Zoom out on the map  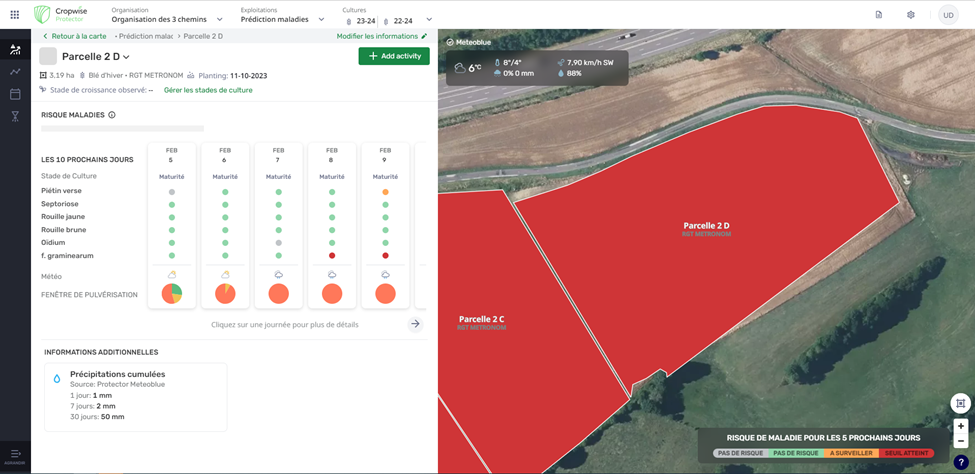[x=960, y=441]
